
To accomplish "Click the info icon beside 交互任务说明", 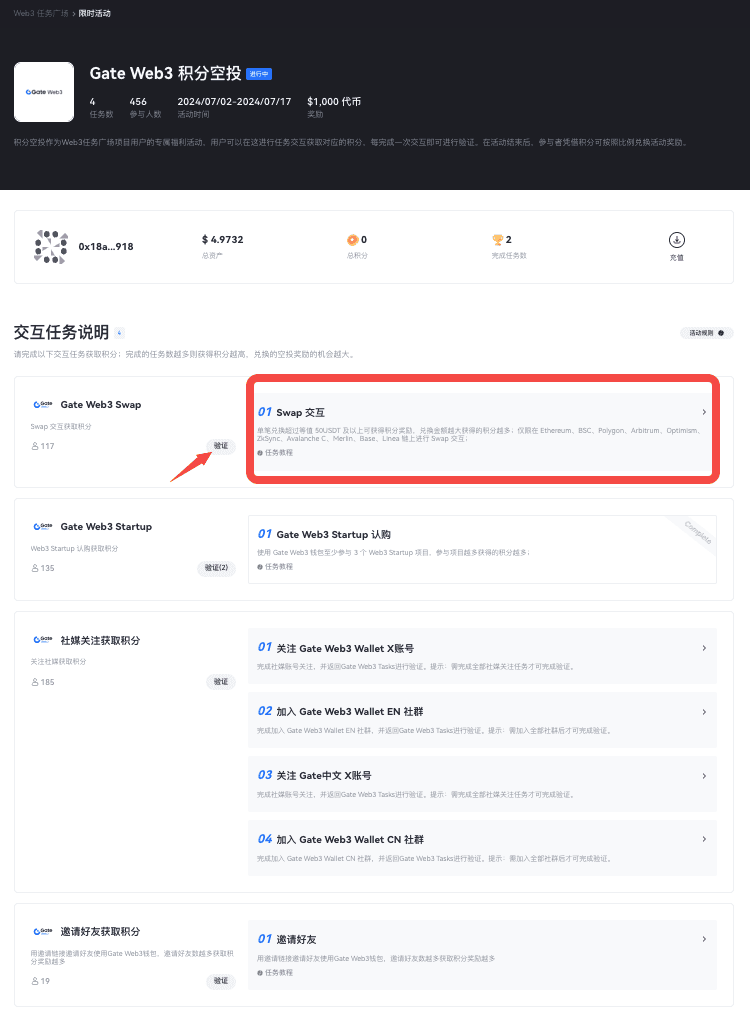I will [120, 333].
